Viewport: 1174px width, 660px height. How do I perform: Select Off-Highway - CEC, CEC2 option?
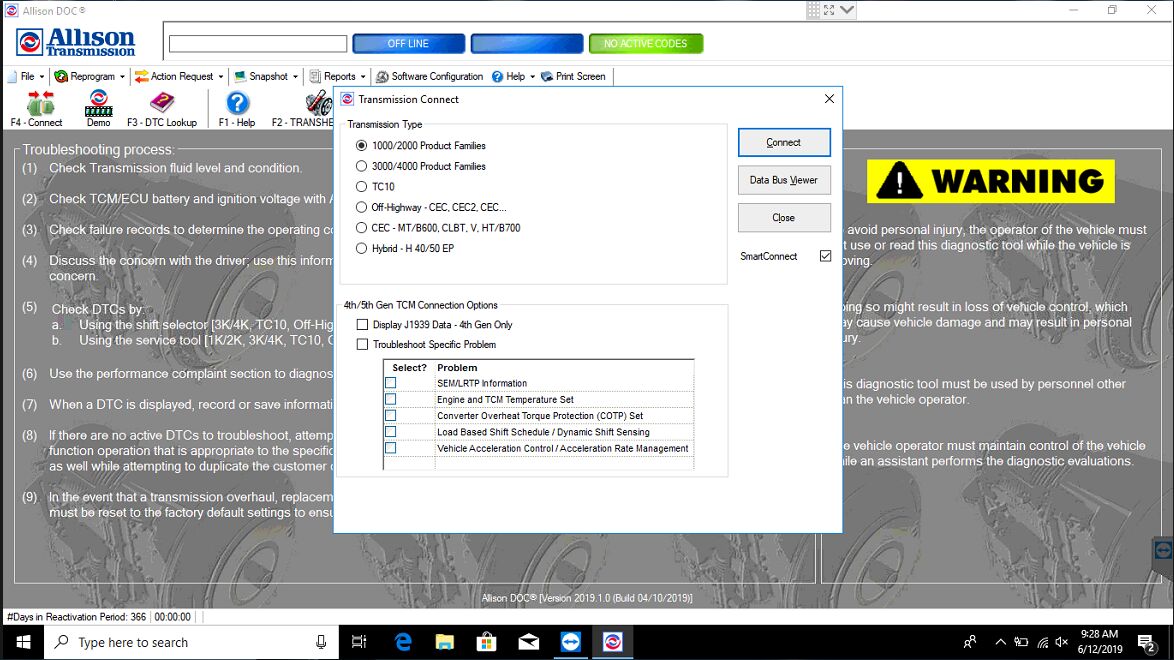362,208
